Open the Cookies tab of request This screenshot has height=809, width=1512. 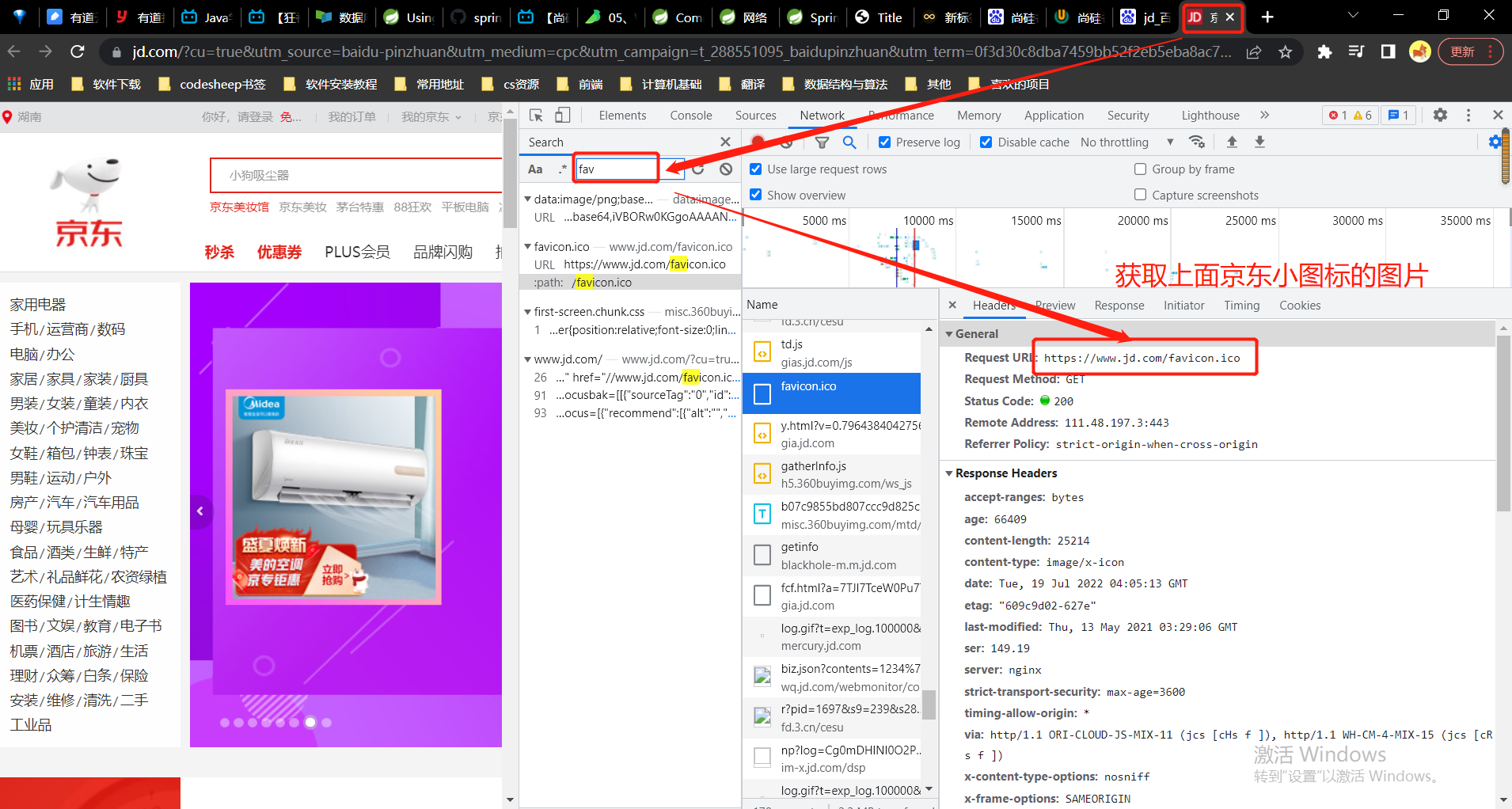click(1300, 306)
